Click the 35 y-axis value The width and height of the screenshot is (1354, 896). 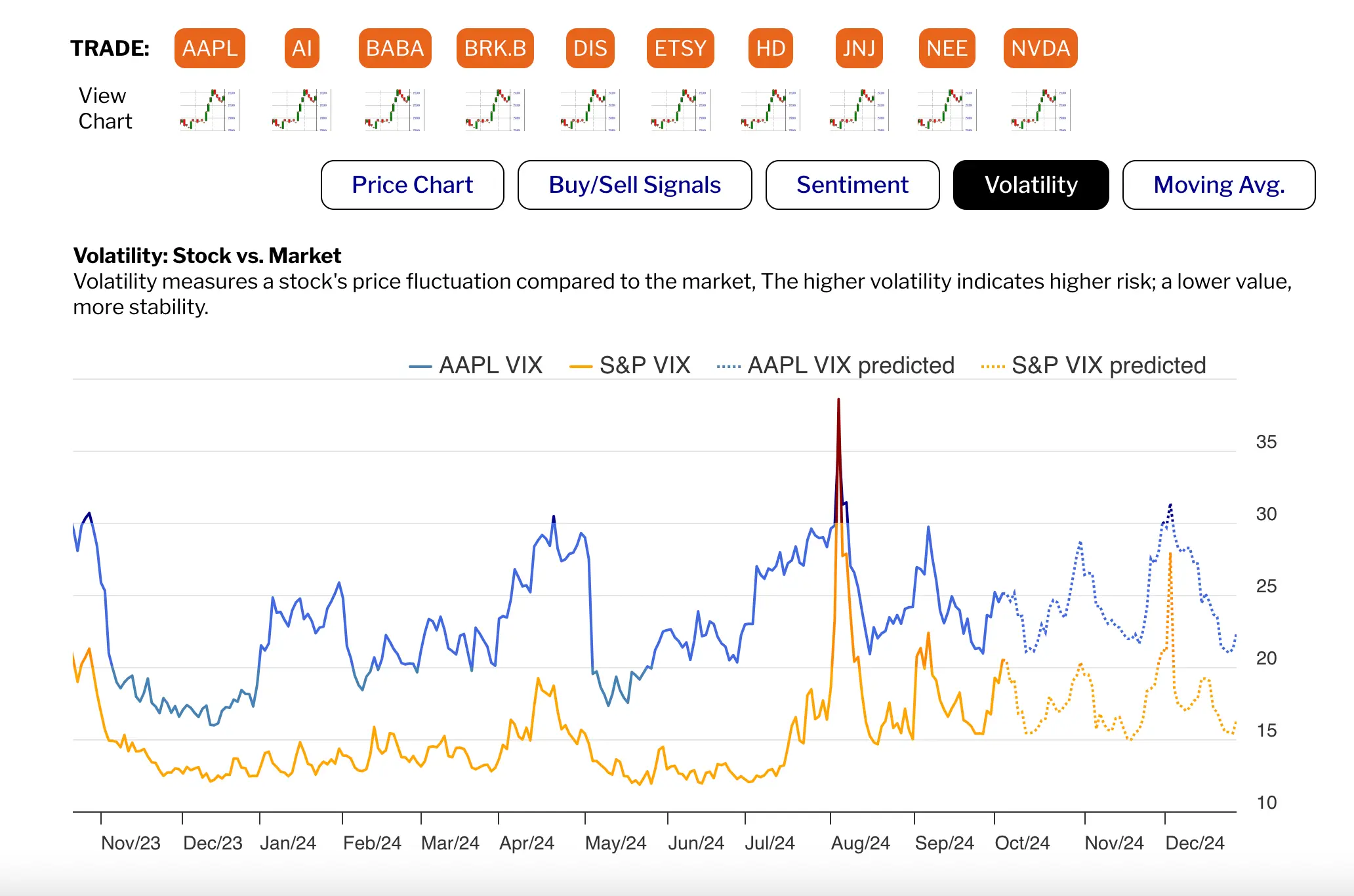(x=1266, y=442)
